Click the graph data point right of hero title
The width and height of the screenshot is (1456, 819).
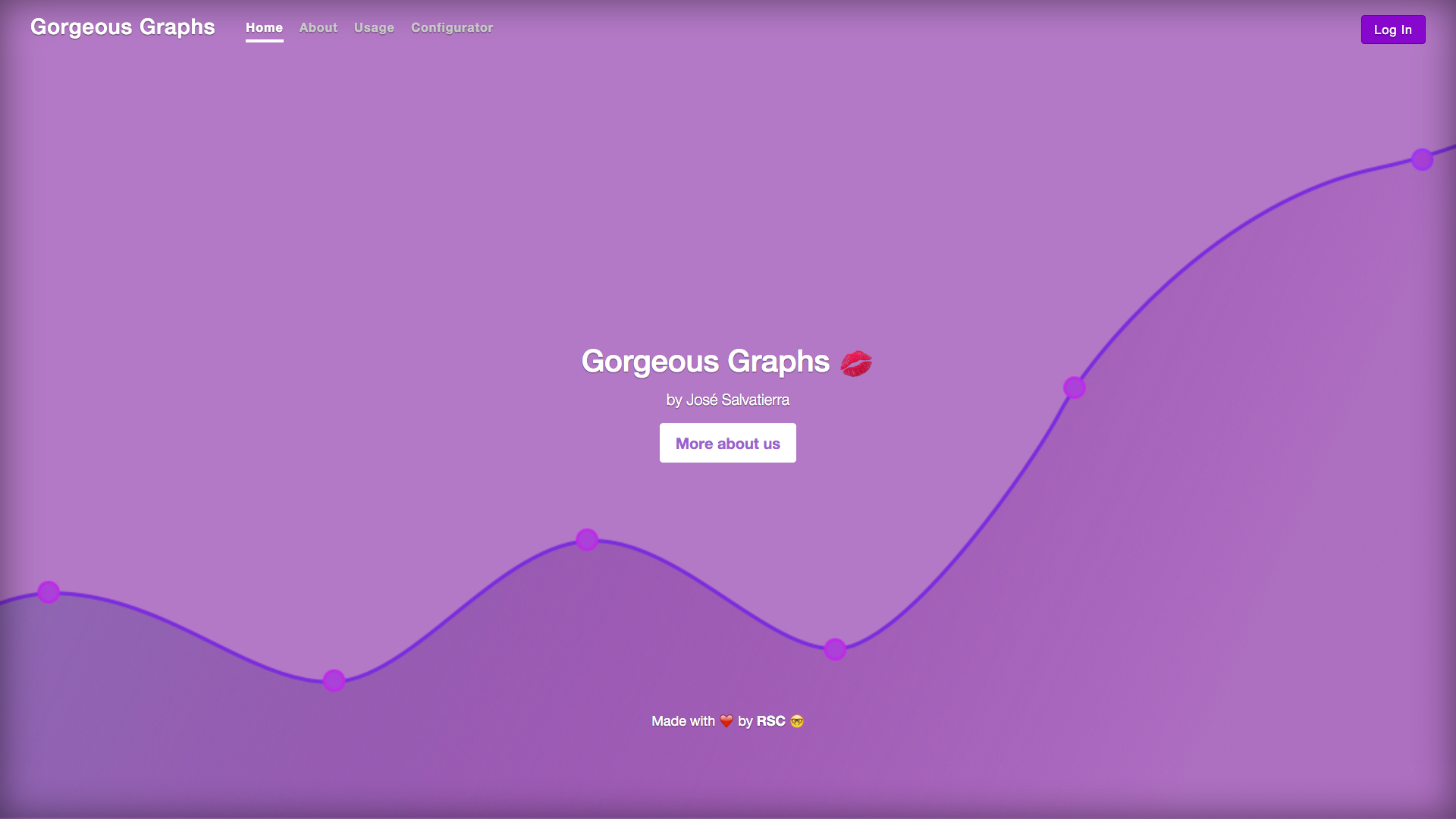pos(1074,388)
